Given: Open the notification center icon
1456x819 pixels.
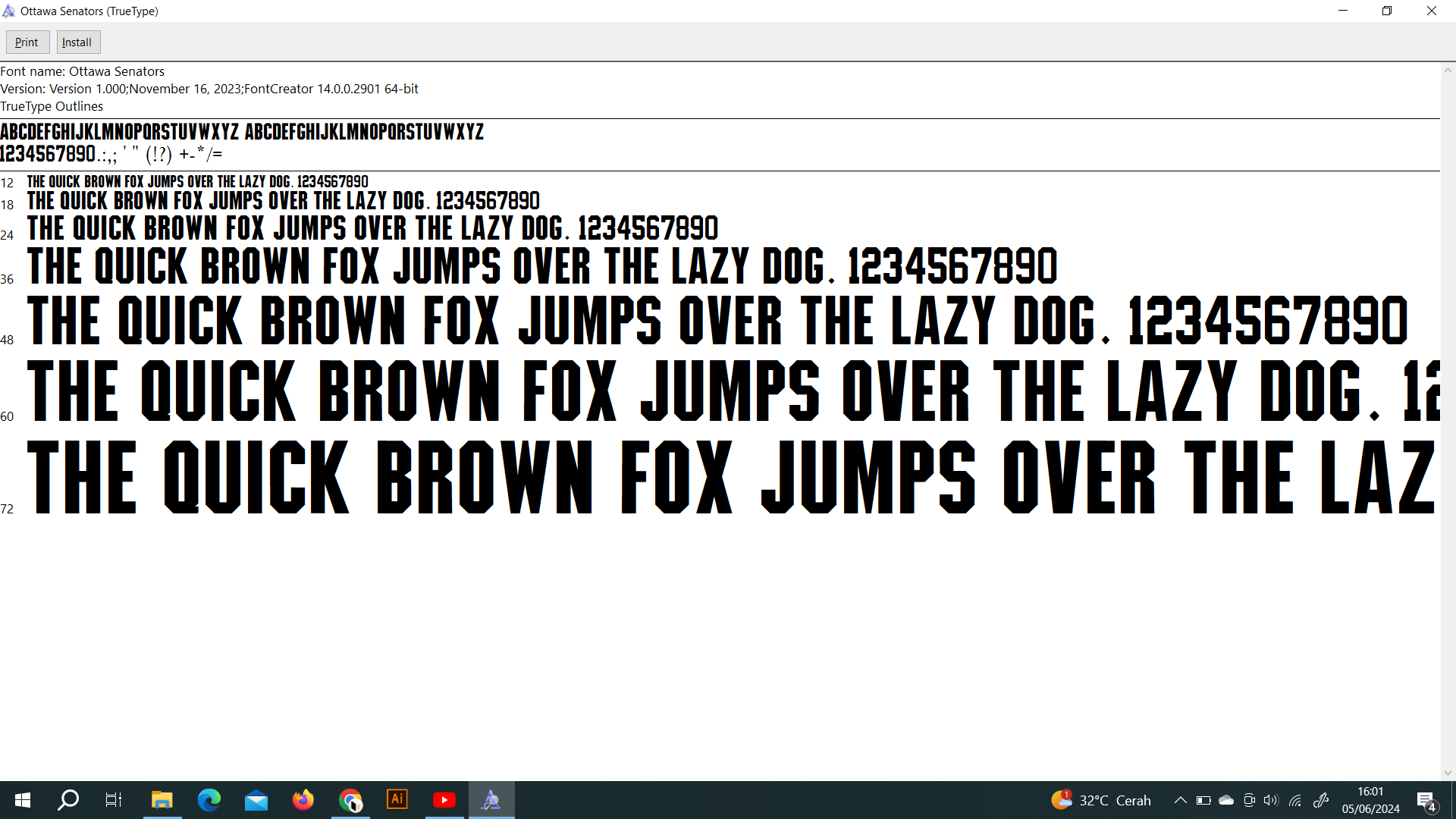Looking at the screenshot, I should pos(1426,800).
